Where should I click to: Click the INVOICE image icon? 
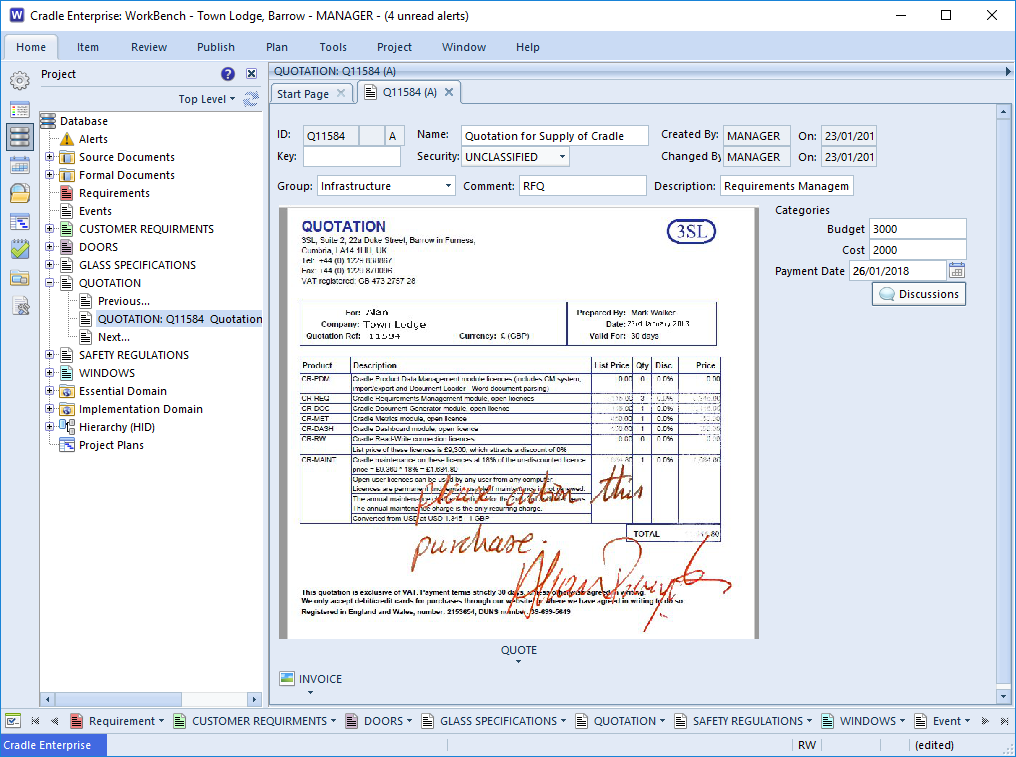(x=287, y=679)
